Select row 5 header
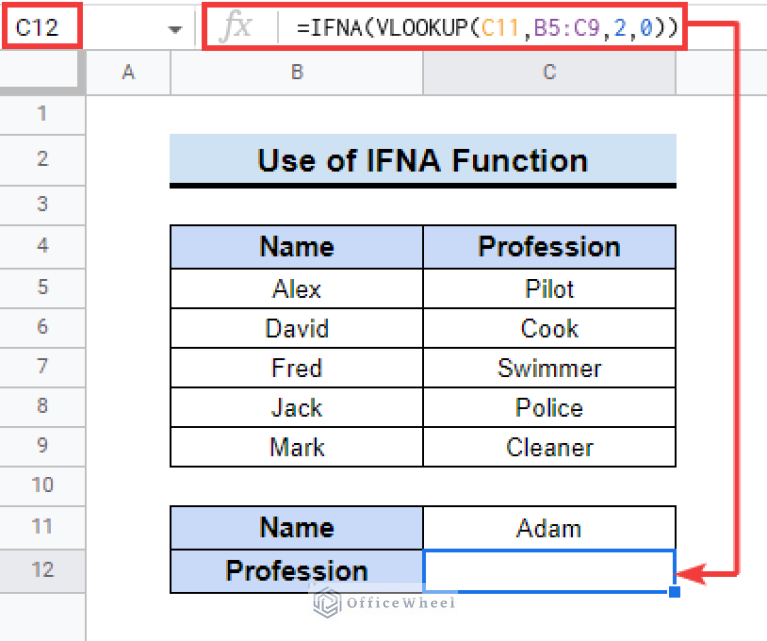Screen dimensions: 767x641 pos(42,288)
